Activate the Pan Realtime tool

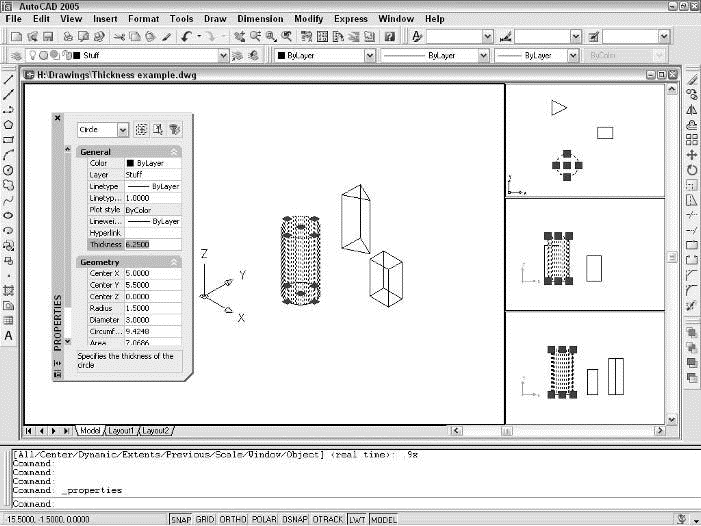pyautogui.click(x=240, y=37)
